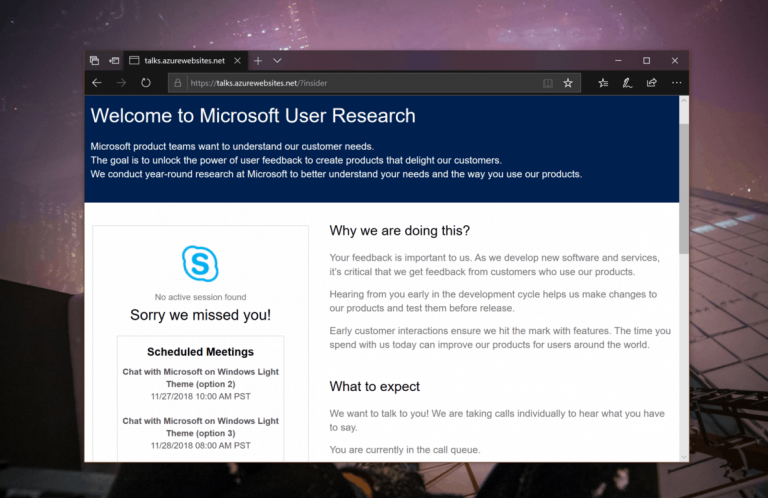Select the talks.azurewebsites.net tab
Viewport: 768px width, 498px height.
(x=185, y=61)
